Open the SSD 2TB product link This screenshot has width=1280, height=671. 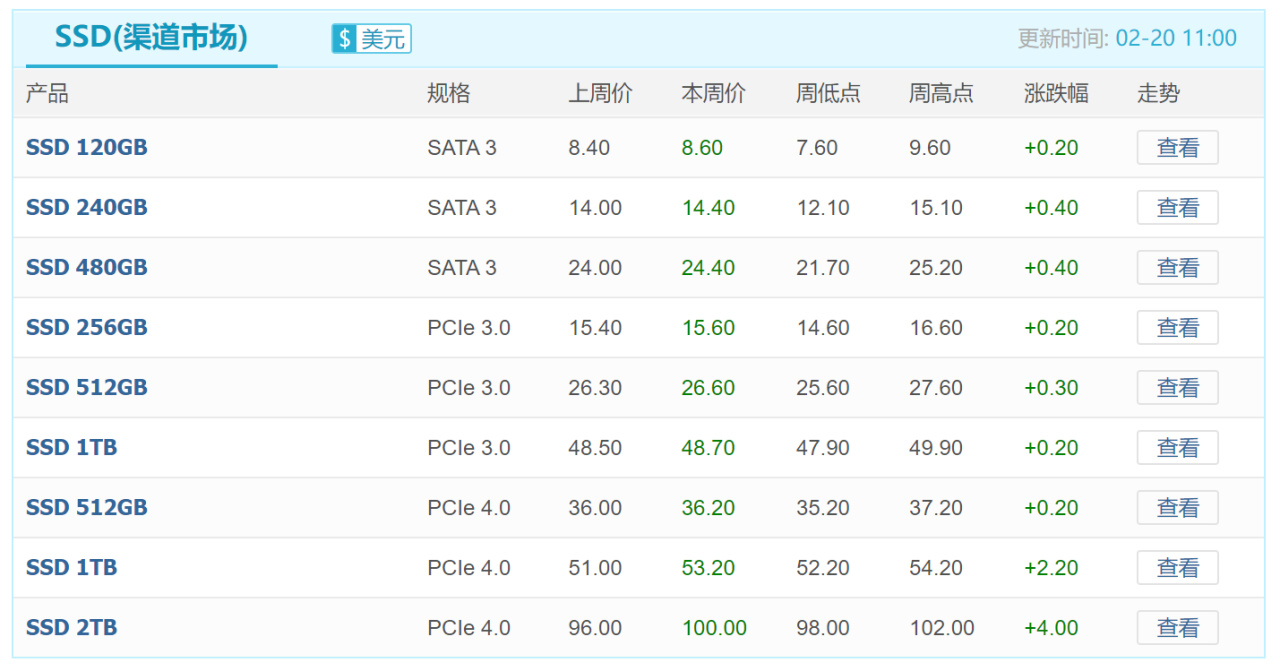72,628
